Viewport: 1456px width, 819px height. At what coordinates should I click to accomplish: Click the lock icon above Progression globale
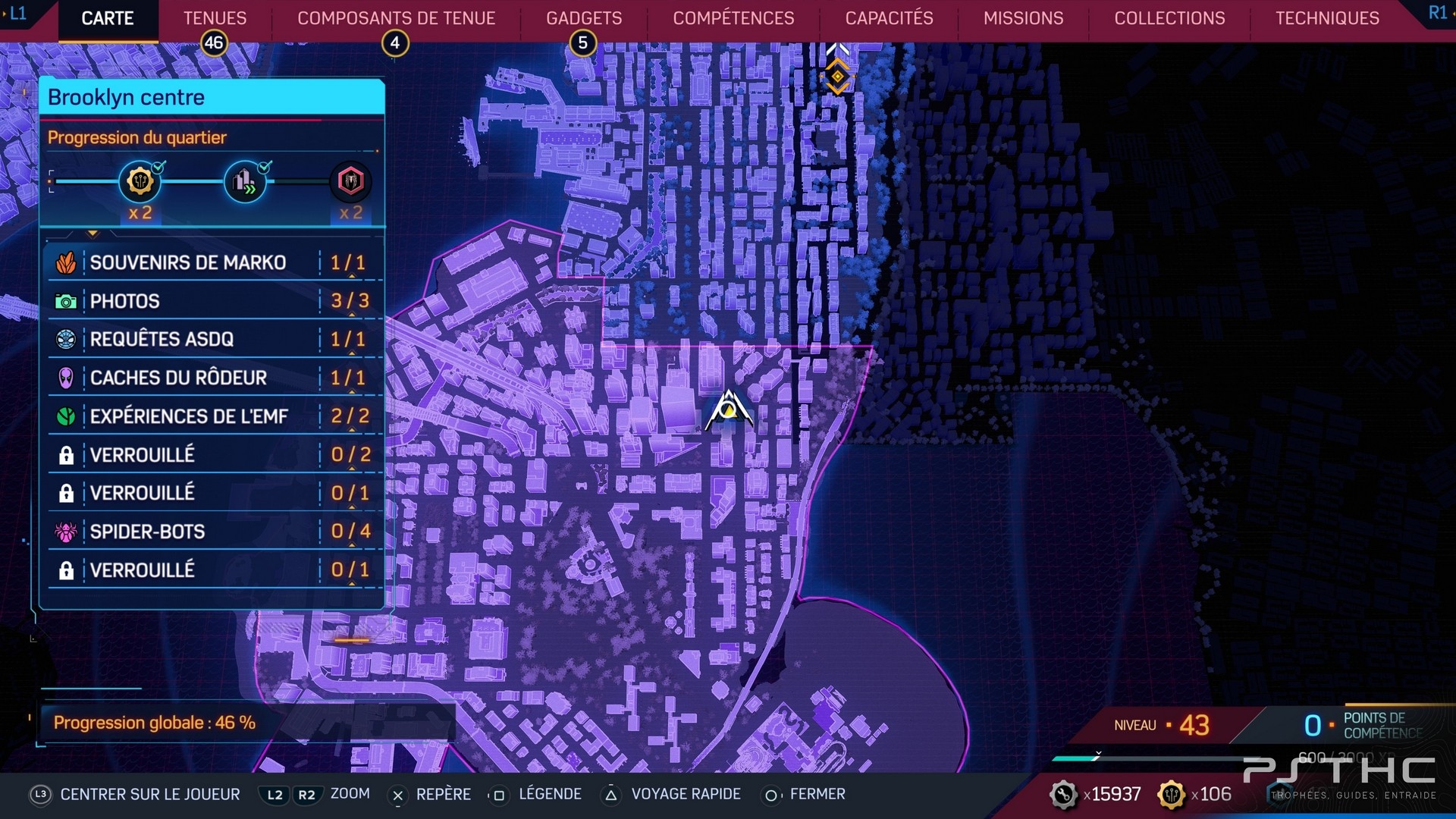tap(66, 570)
